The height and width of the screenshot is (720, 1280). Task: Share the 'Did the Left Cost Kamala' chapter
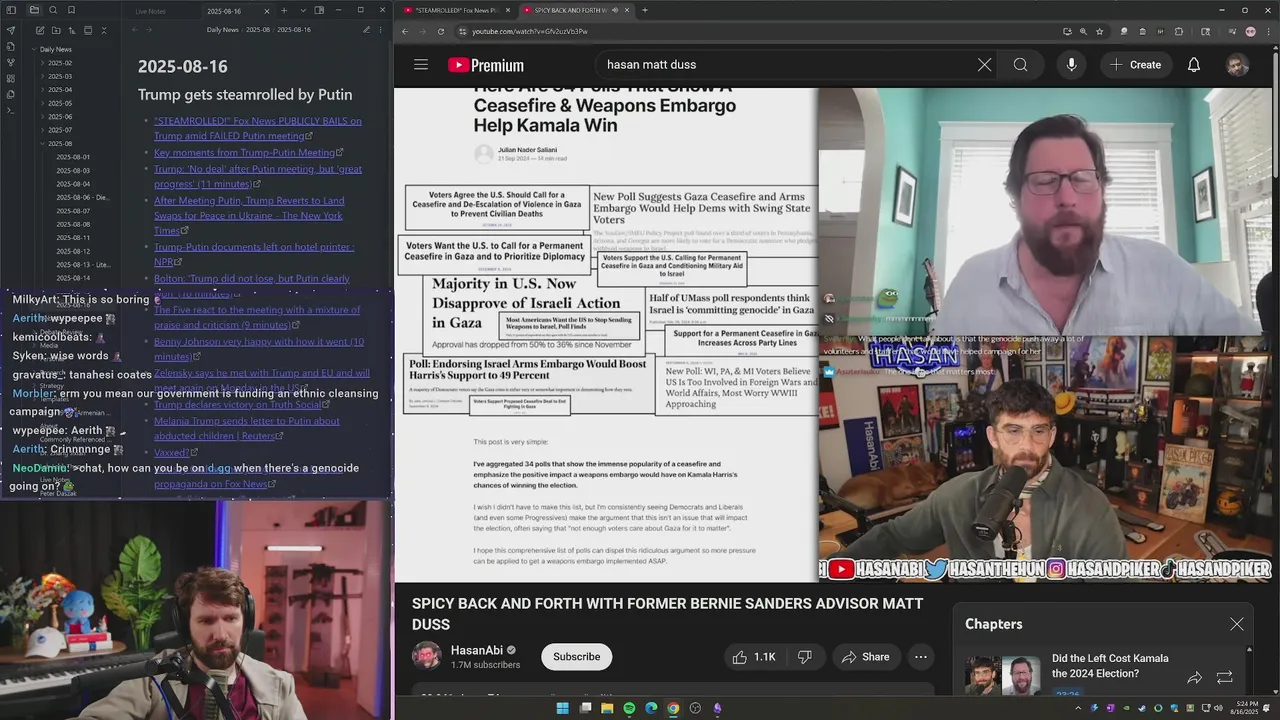[1194, 677]
